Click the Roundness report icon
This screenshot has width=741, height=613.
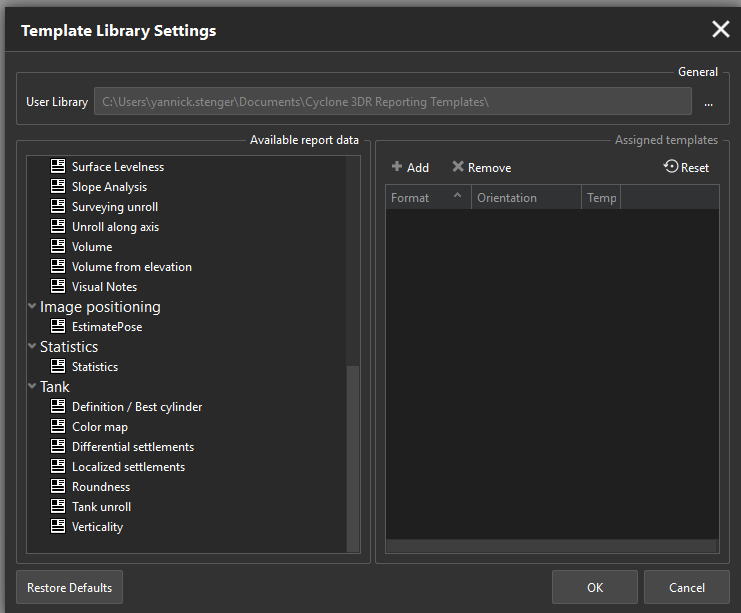point(58,487)
